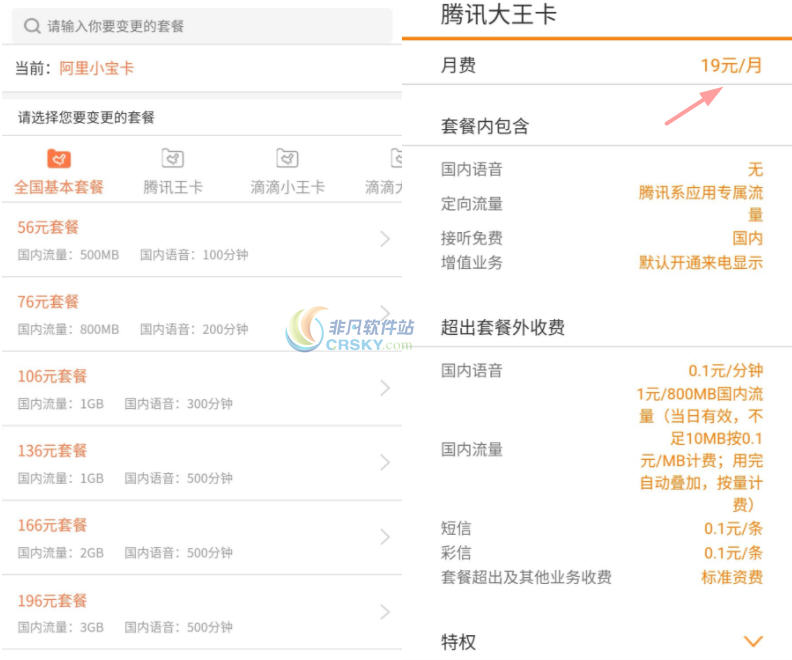Type in the 请输入你要变更的套餐 search field
The width and height of the screenshot is (792, 660).
point(200,26)
